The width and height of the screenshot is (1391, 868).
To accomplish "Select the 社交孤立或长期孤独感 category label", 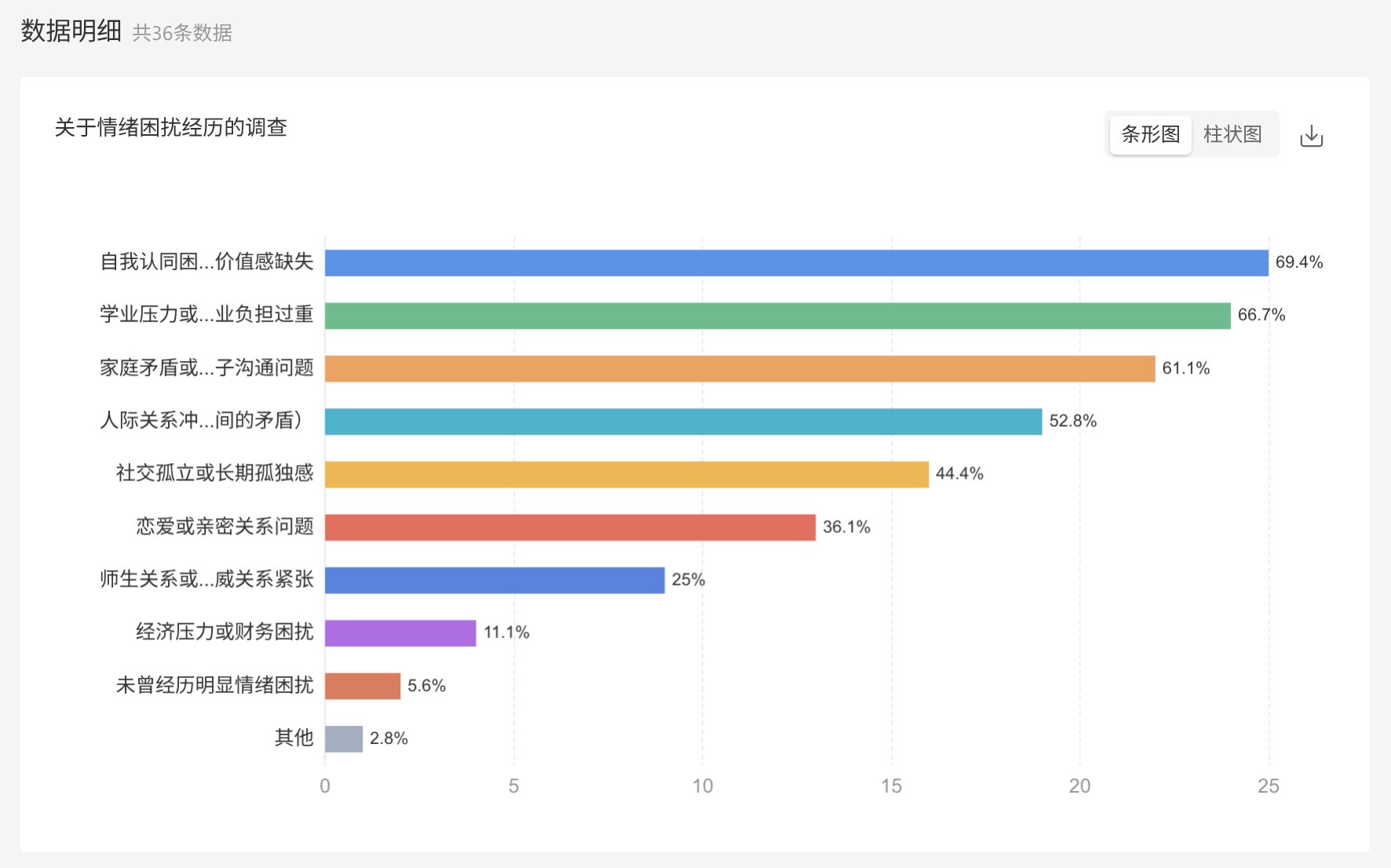I will coord(208,473).
